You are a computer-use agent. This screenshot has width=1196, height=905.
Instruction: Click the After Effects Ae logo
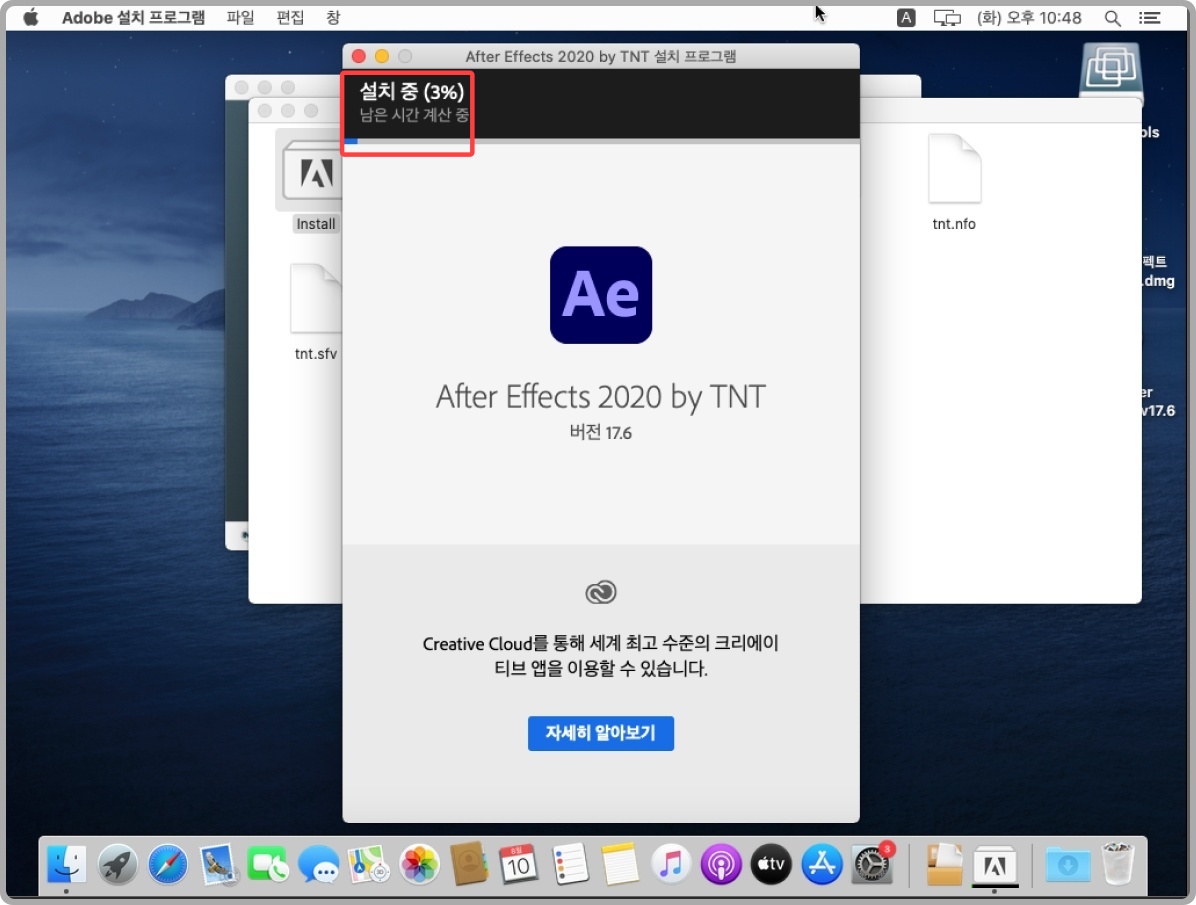tap(600, 295)
